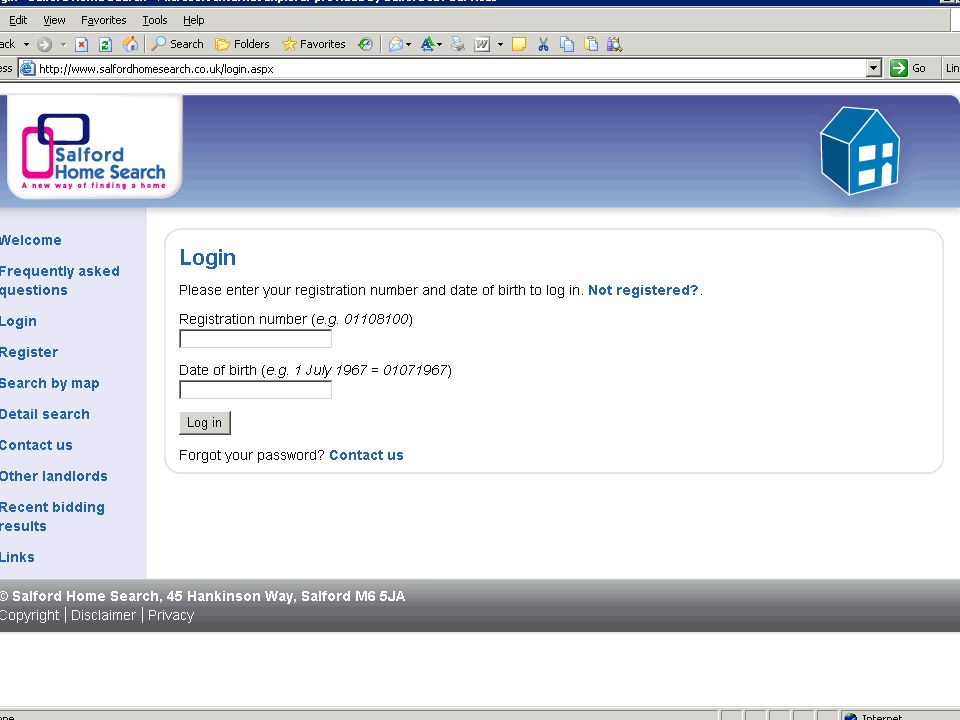Open the Copyright footer link
Viewport: 960px width, 720px height.
click(x=29, y=615)
